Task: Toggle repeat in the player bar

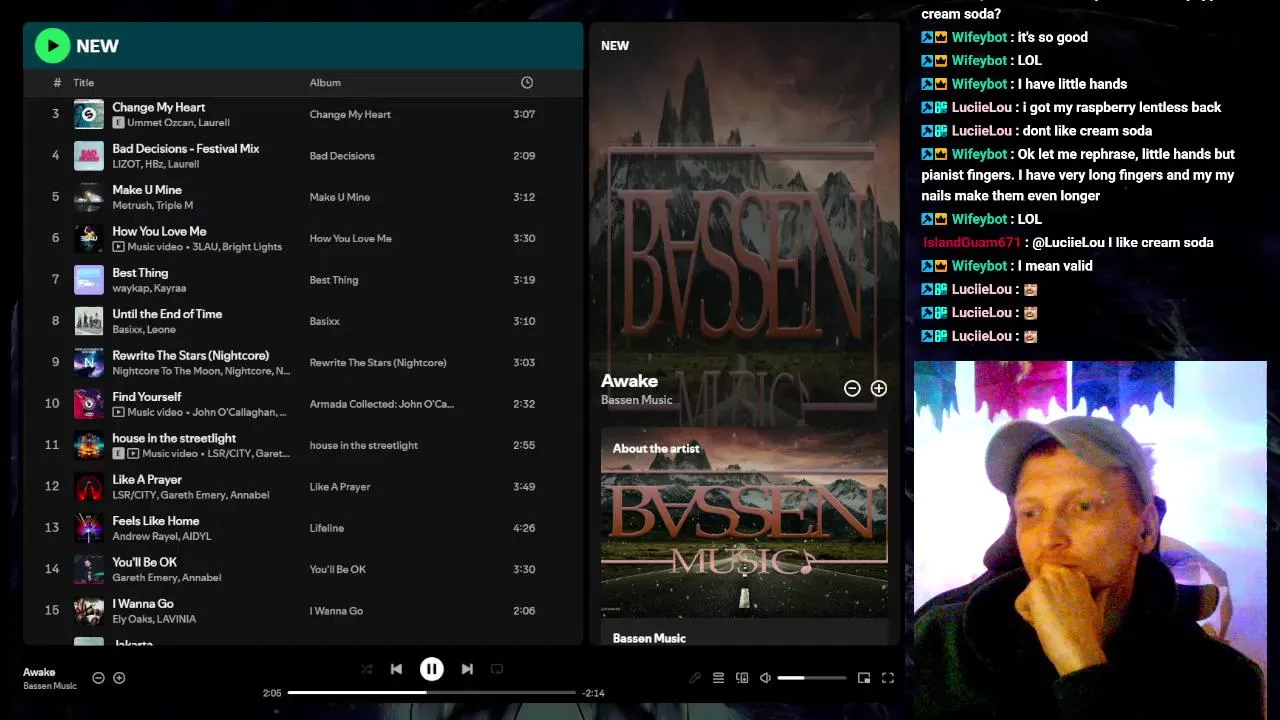Action: click(497, 669)
